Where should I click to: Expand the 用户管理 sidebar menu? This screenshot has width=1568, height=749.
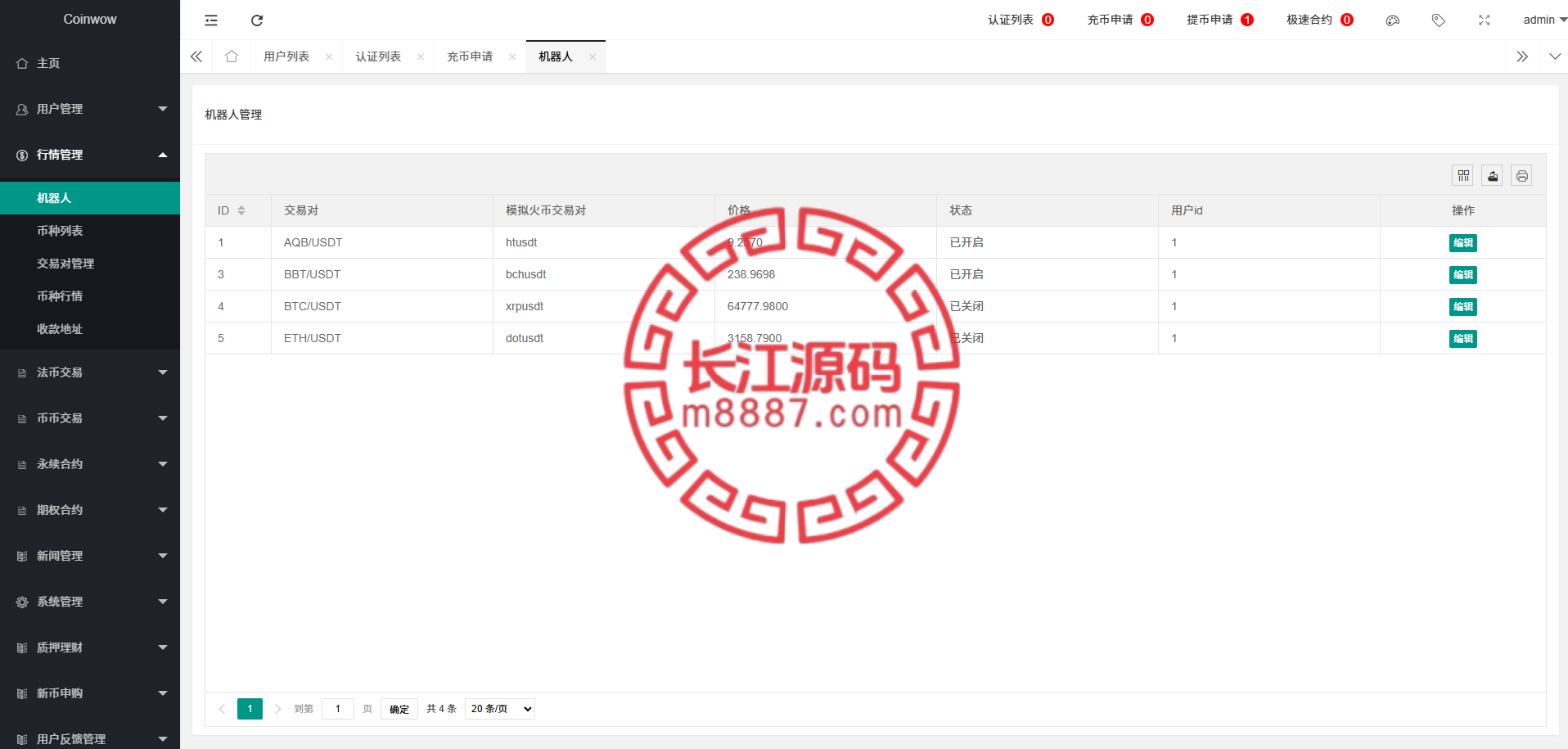tap(90, 109)
